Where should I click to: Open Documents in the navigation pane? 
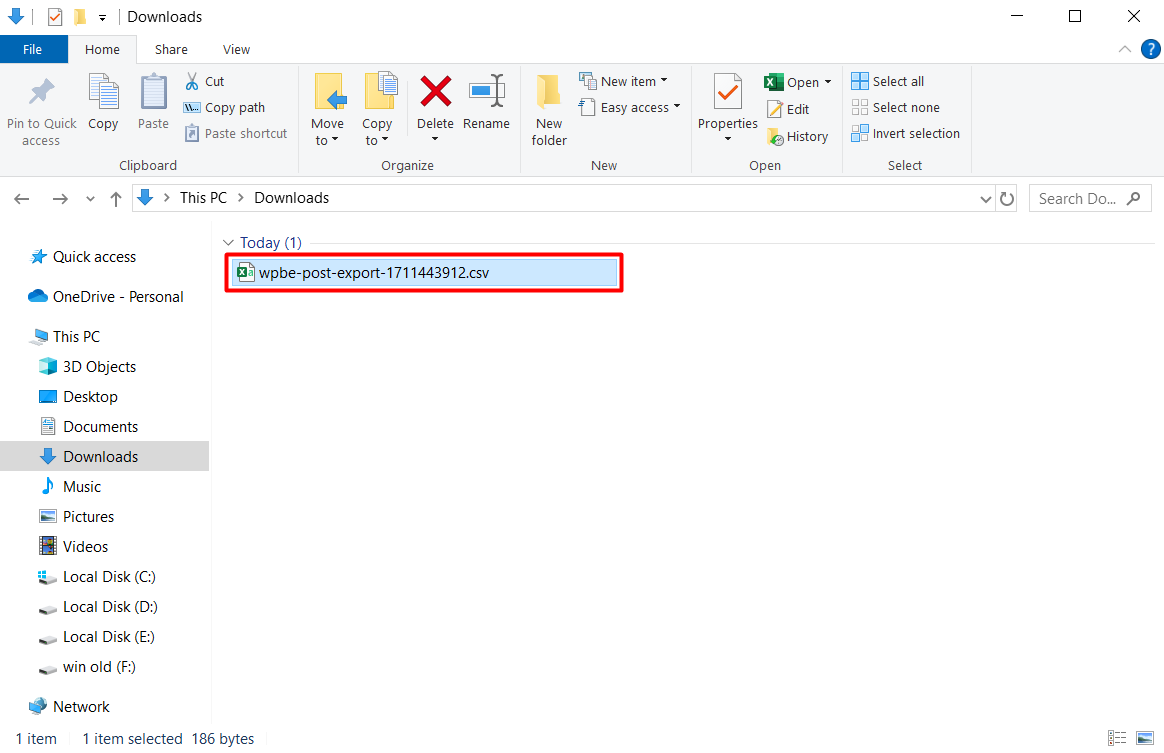tap(100, 427)
